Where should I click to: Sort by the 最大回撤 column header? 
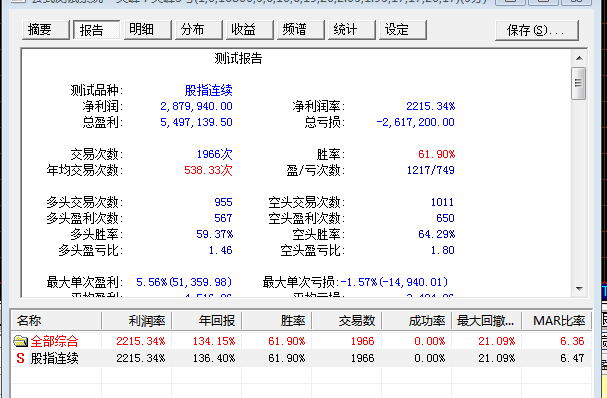487,321
